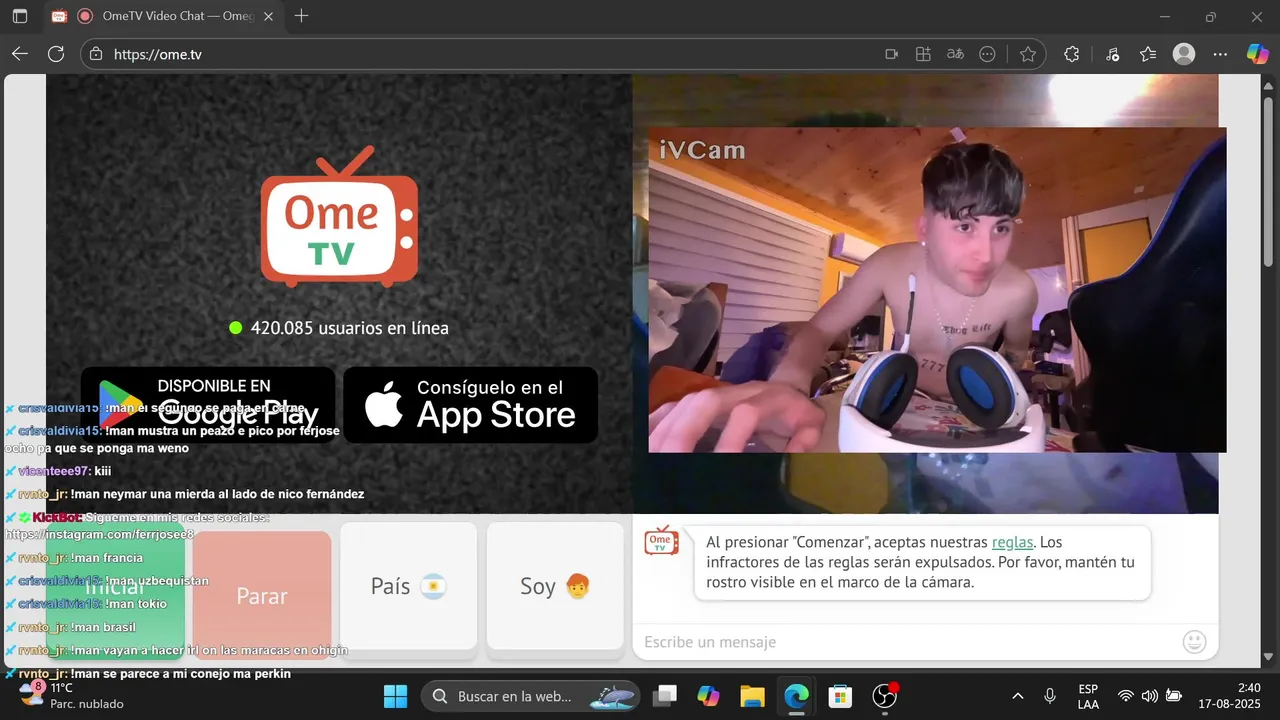Go back to the previous page
Viewport: 1280px width, 720px height.
click(x=20, y=54)
